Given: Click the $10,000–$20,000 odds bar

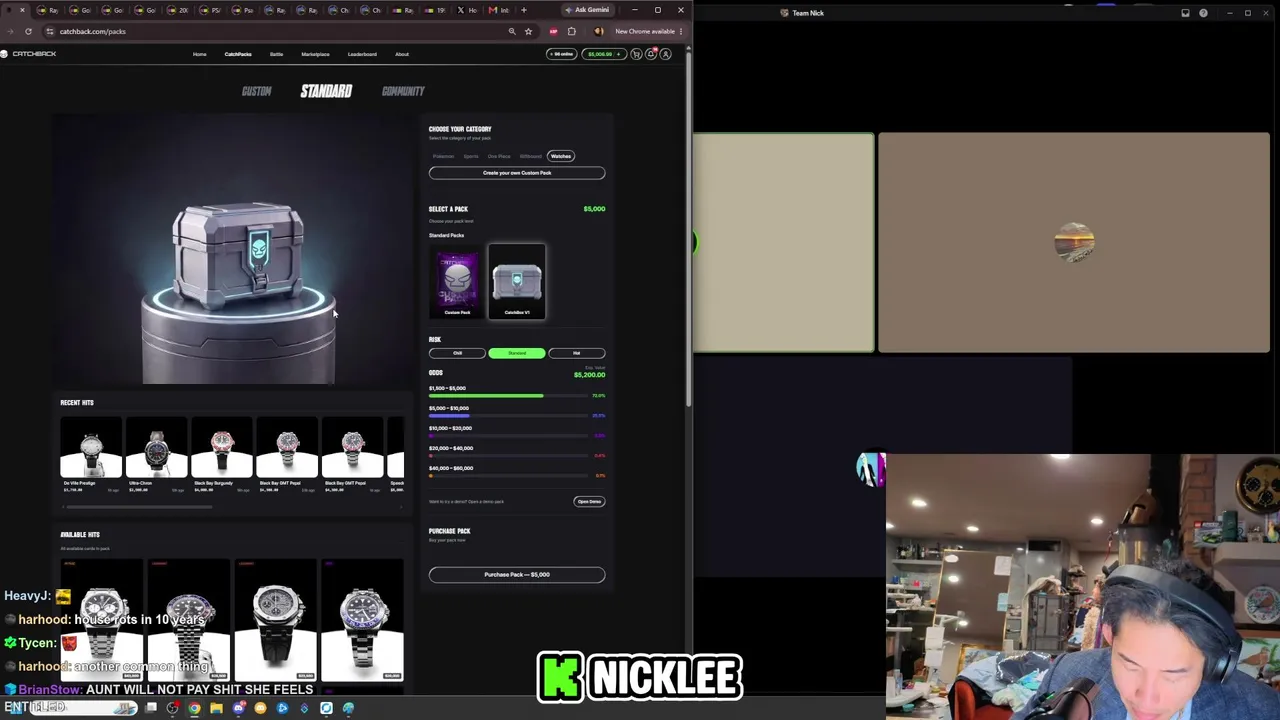Looking at the screenshot, I should point(509,436).
